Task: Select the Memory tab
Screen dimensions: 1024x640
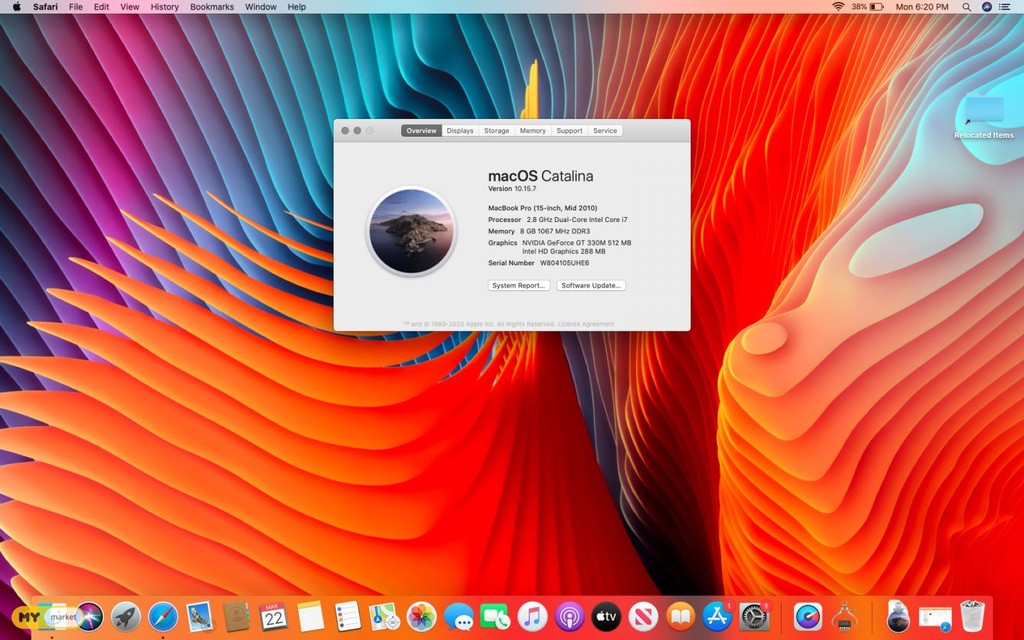Action: (x=532, y=131)
